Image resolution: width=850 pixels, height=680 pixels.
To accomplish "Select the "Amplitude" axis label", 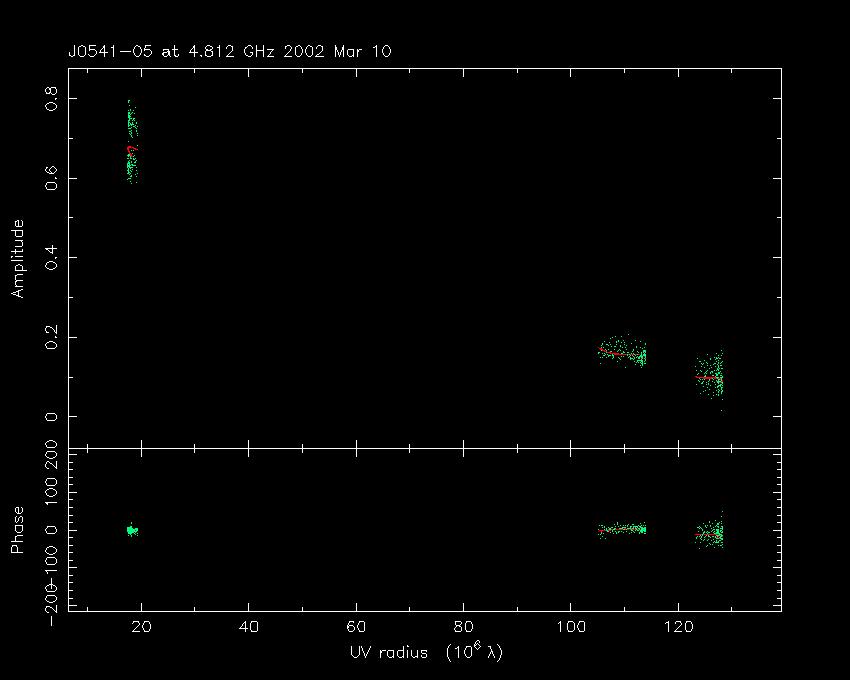I will (17, 259).
